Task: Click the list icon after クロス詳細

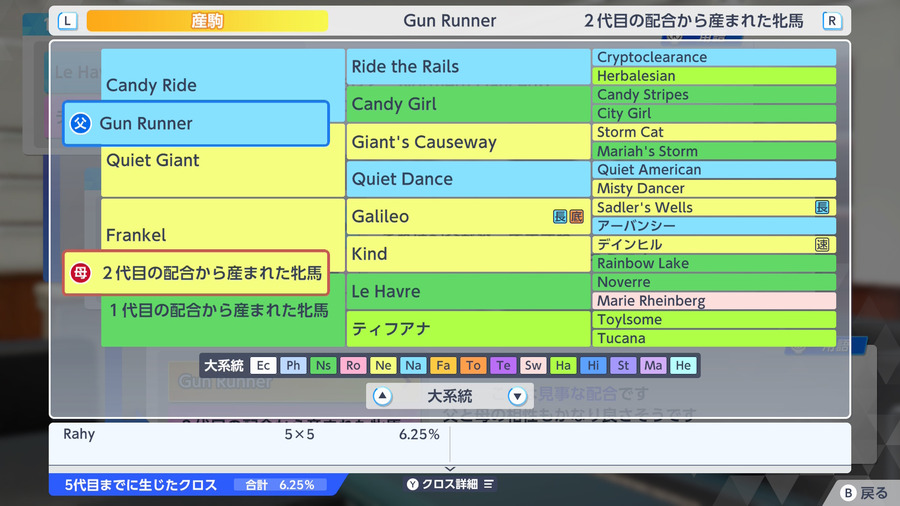Action: [488, 484]
